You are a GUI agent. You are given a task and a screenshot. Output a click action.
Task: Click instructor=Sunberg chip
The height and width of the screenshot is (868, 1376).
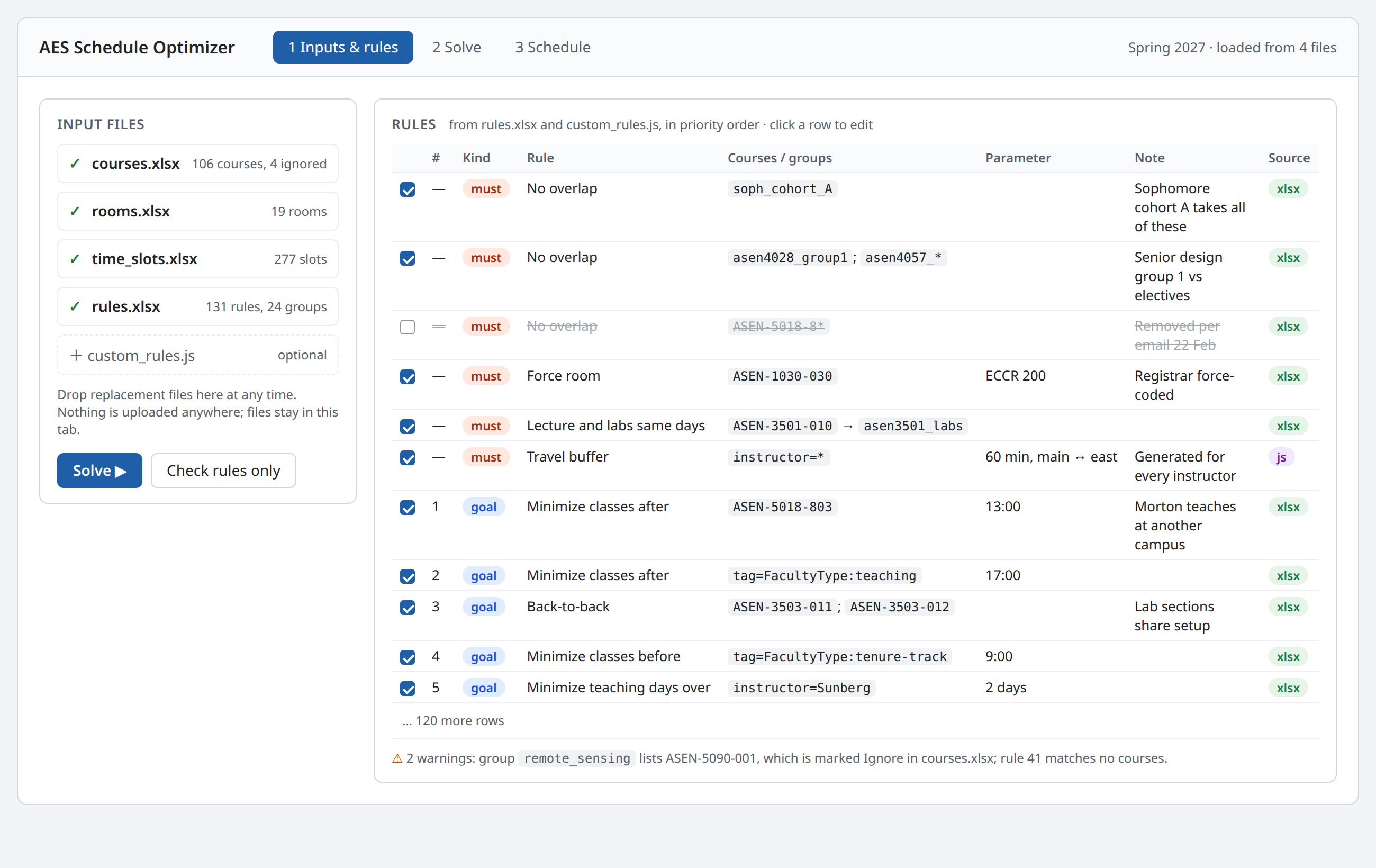[801, 688]
